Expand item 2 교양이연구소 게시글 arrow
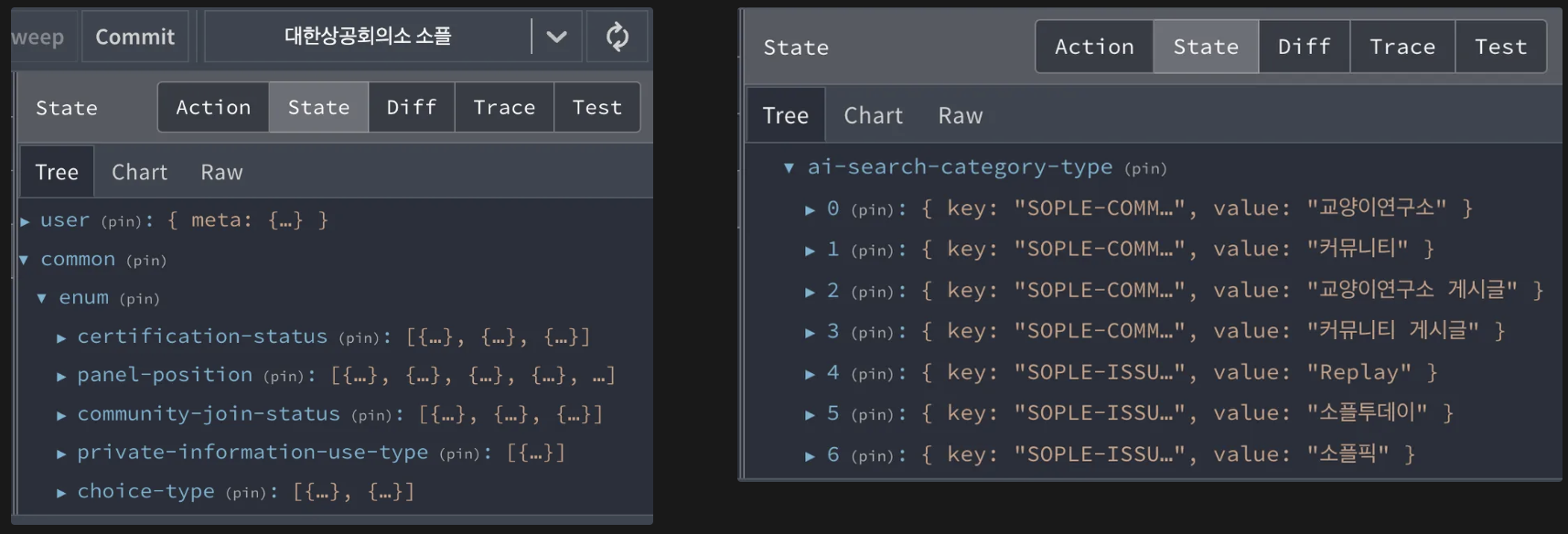1568x534 pixels. (x=810, y=292)
